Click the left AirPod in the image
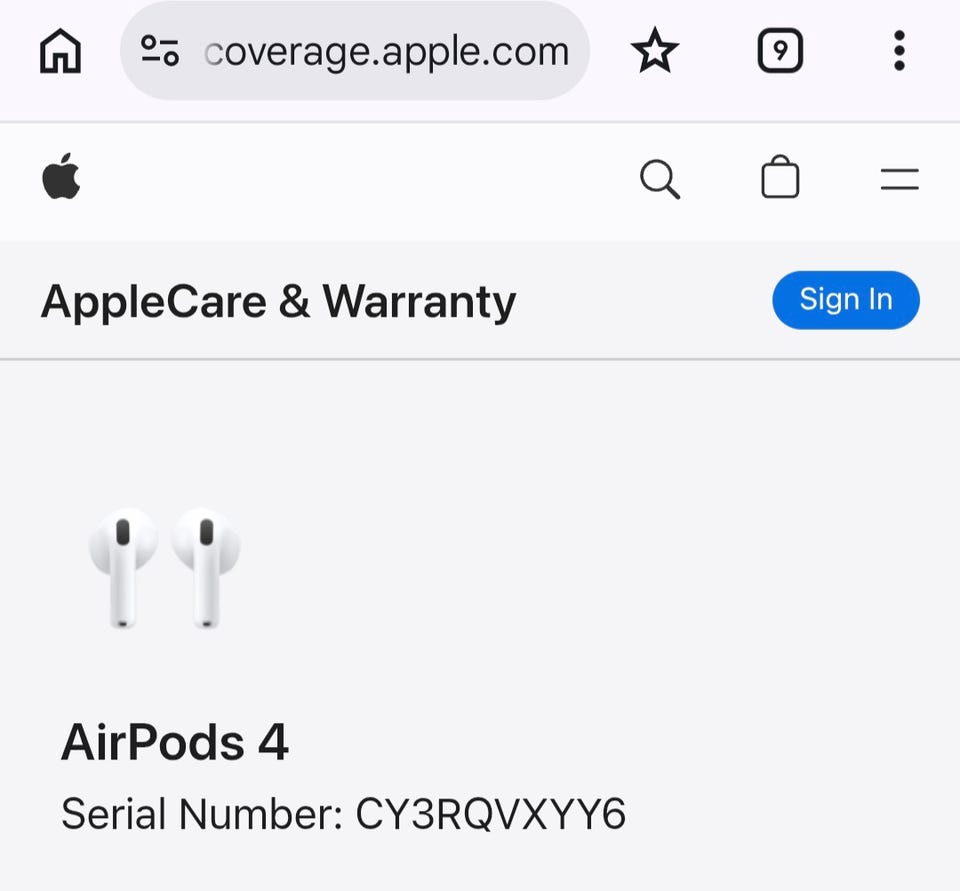This screenshot has width=960, height=891. tap(122, 568)
